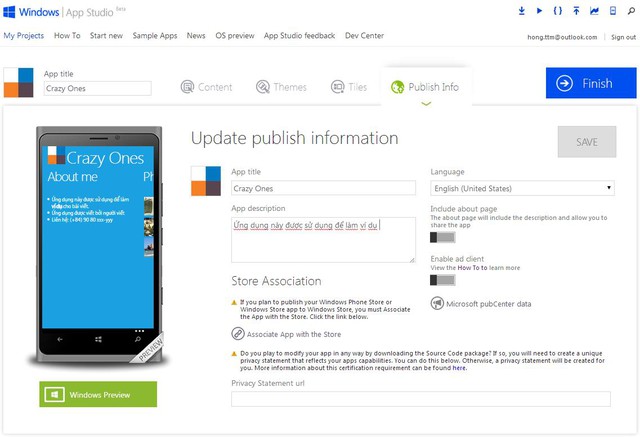Click the download arrow icon in top toolbar
640x437 pixels.
(521, 11)
